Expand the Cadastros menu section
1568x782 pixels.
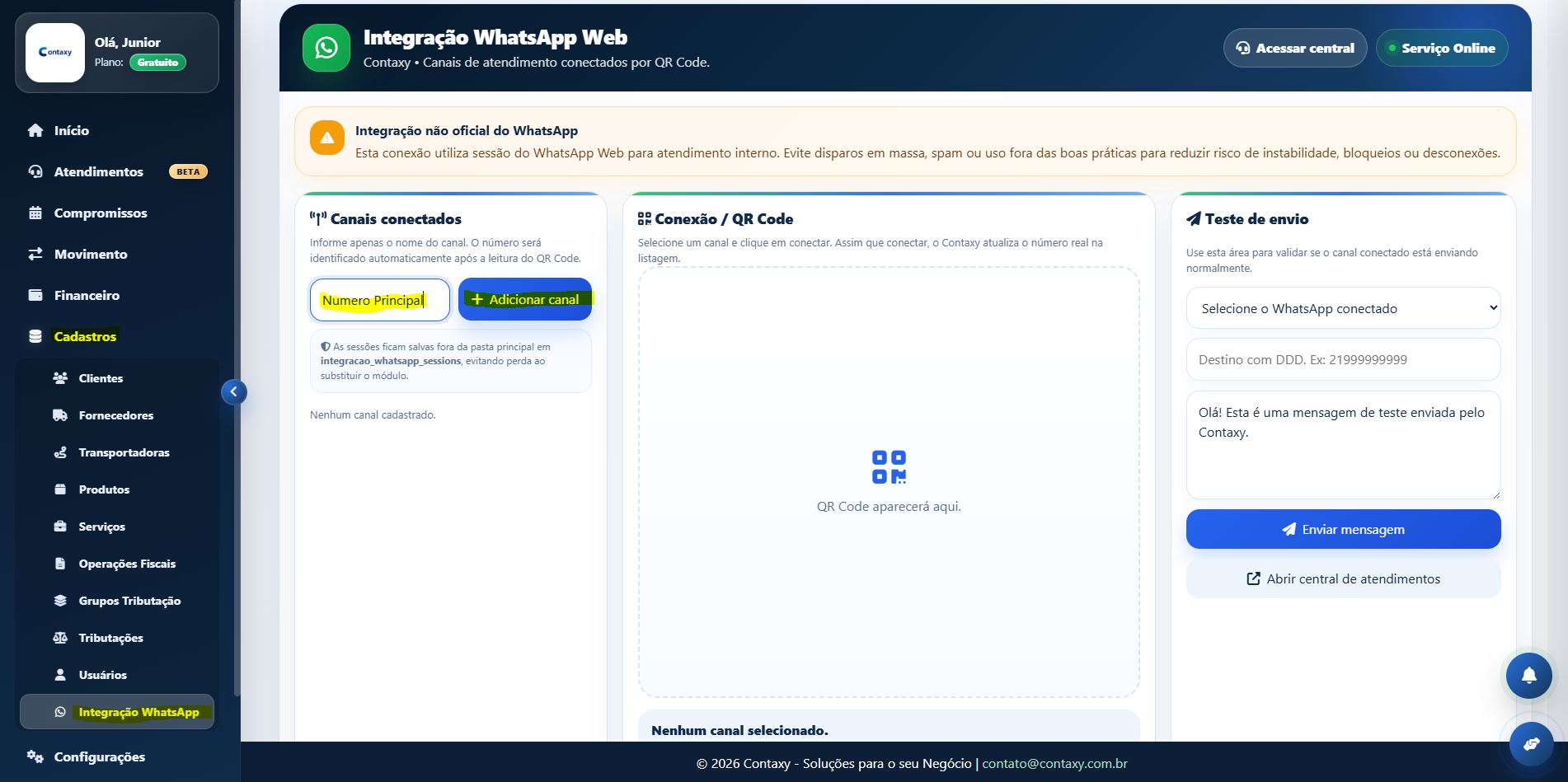point(115,336)
